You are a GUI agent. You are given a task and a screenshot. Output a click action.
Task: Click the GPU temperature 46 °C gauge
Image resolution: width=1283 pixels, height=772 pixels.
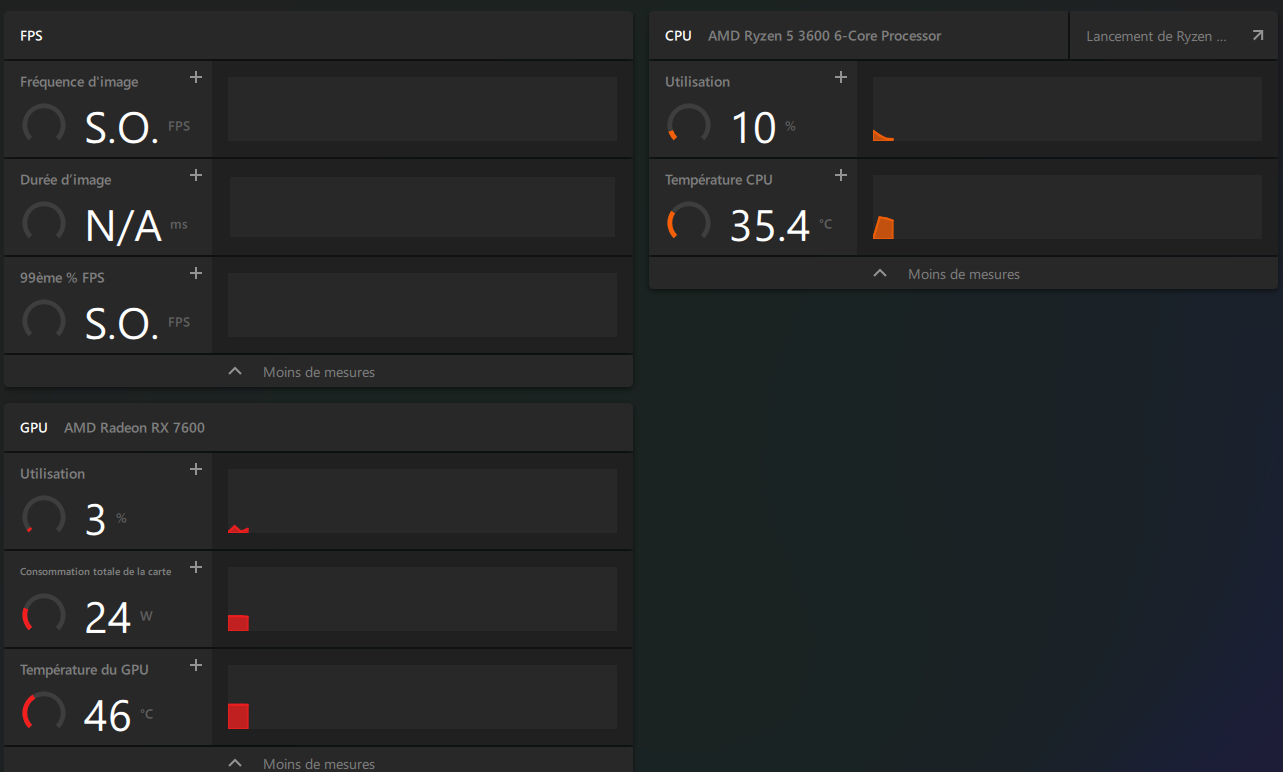tap(44, 712)
